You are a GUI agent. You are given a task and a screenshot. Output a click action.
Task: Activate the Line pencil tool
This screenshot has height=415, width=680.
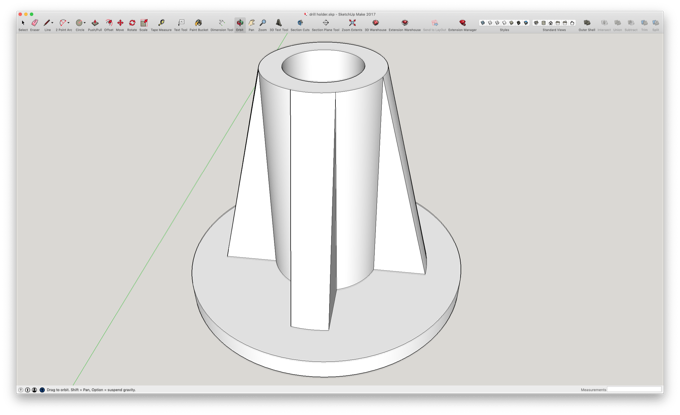pos(47,23)
